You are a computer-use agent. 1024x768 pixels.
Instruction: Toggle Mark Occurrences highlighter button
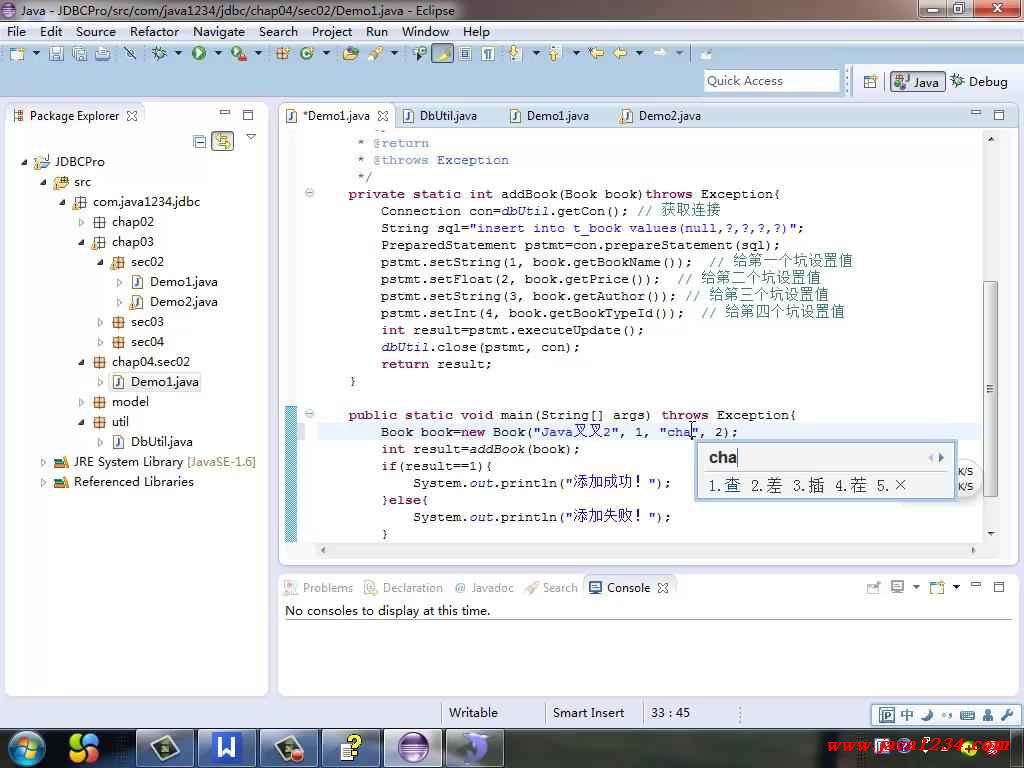click(x=442, y=54)
